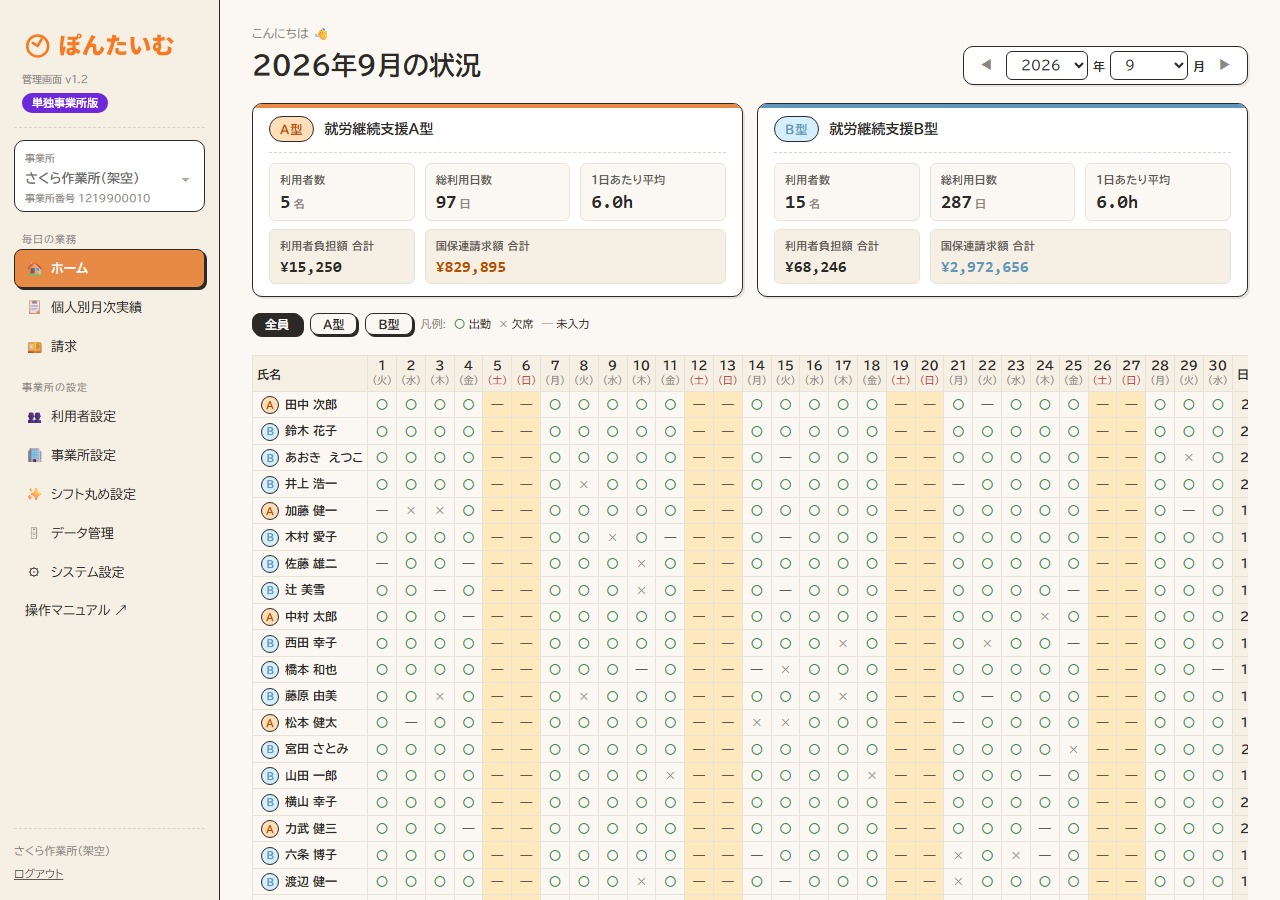
Task: Click the A badge next to 田中 次郎
Action: click(269, 405)
